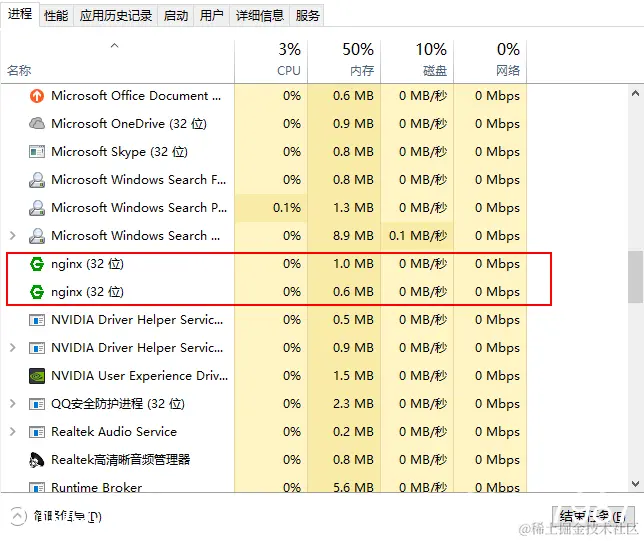Click the Runtime Broker icon

coord(37,487)
